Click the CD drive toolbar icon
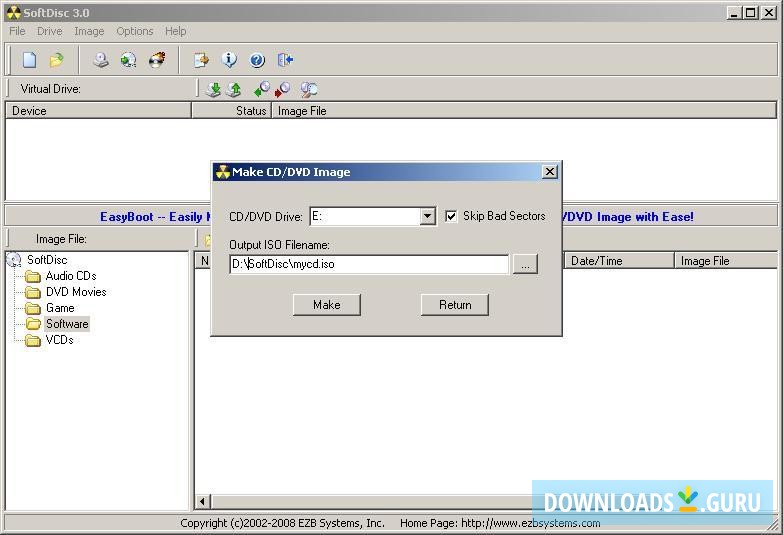Viewport: 783px width, 535px height. pos(101,60)
